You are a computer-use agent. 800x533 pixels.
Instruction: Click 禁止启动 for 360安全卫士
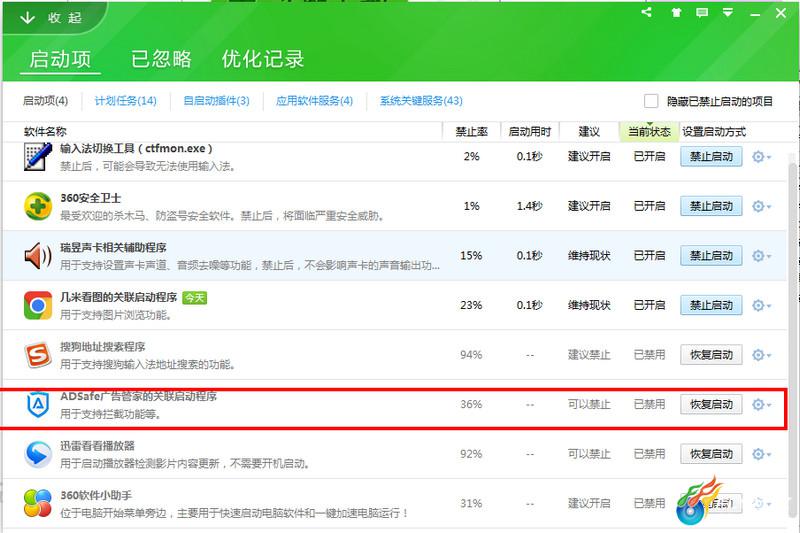(x=711, y=206)
